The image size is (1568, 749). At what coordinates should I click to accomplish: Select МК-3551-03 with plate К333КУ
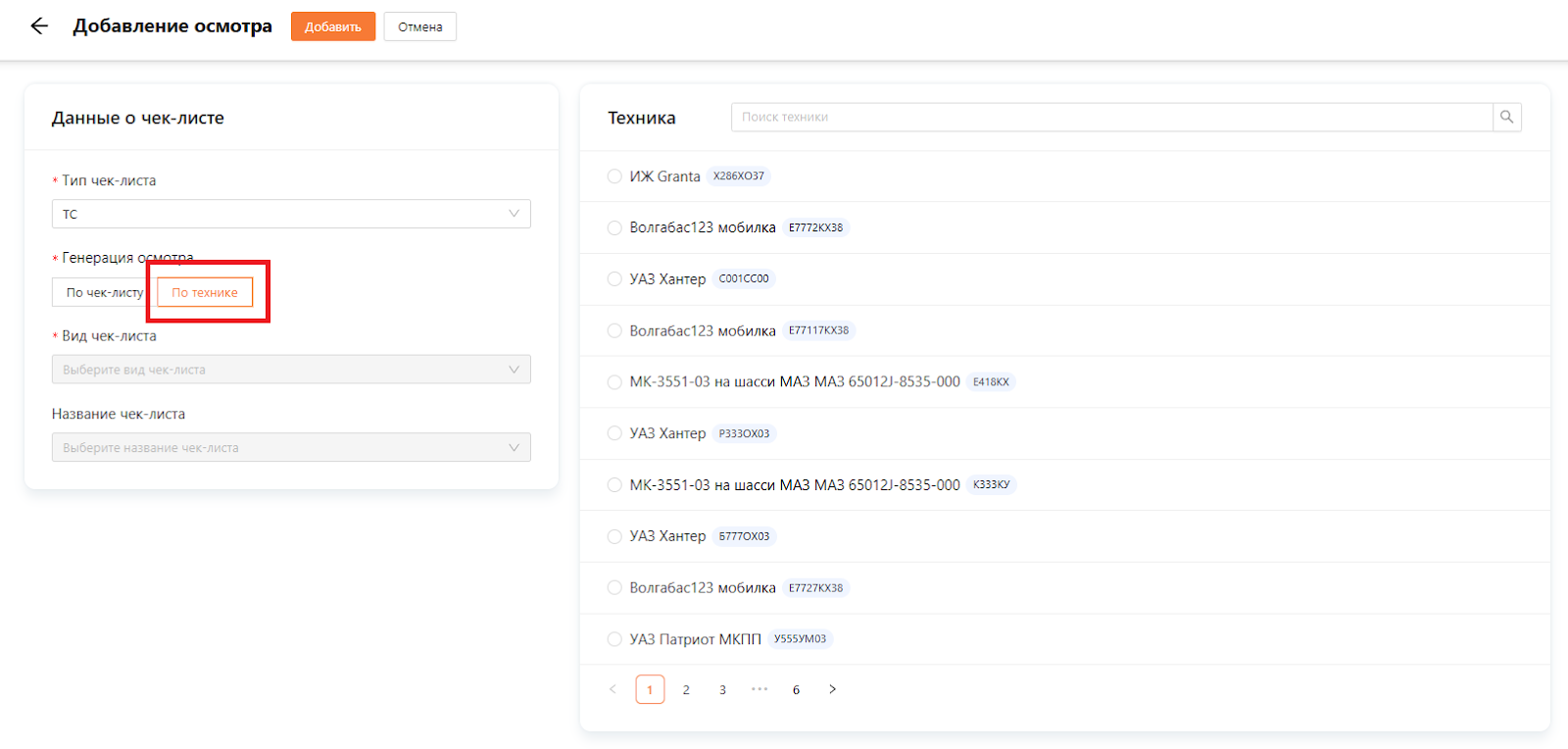[x=614, y=484]
